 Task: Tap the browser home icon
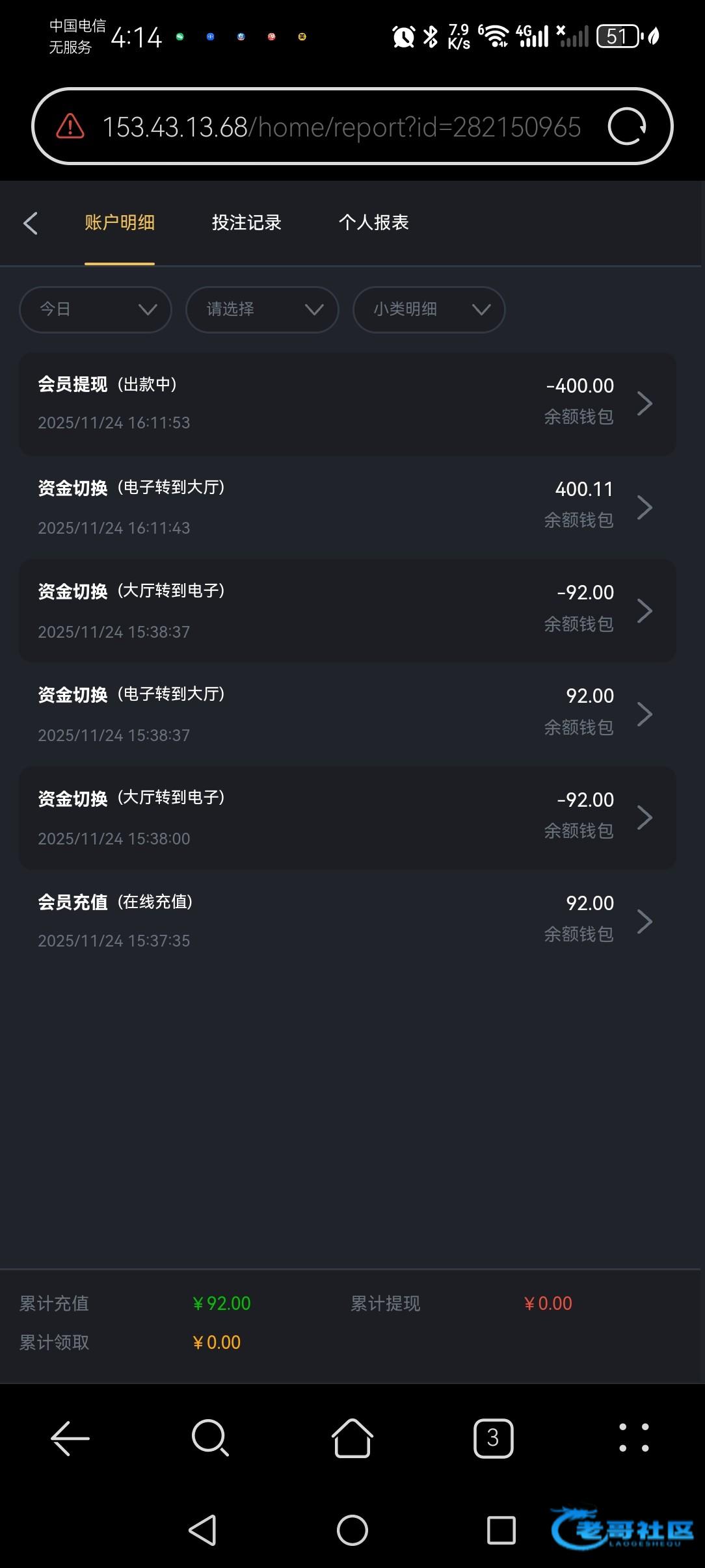[352, 1438]
